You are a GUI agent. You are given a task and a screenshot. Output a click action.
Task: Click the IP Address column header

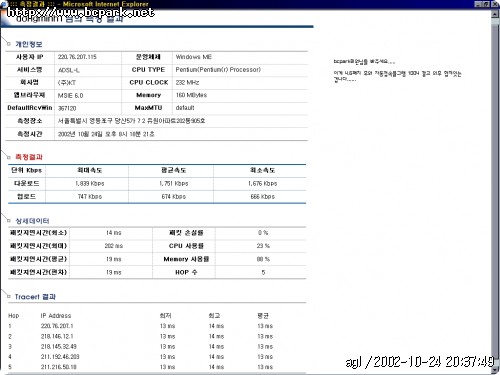click(x=56, y=316)
